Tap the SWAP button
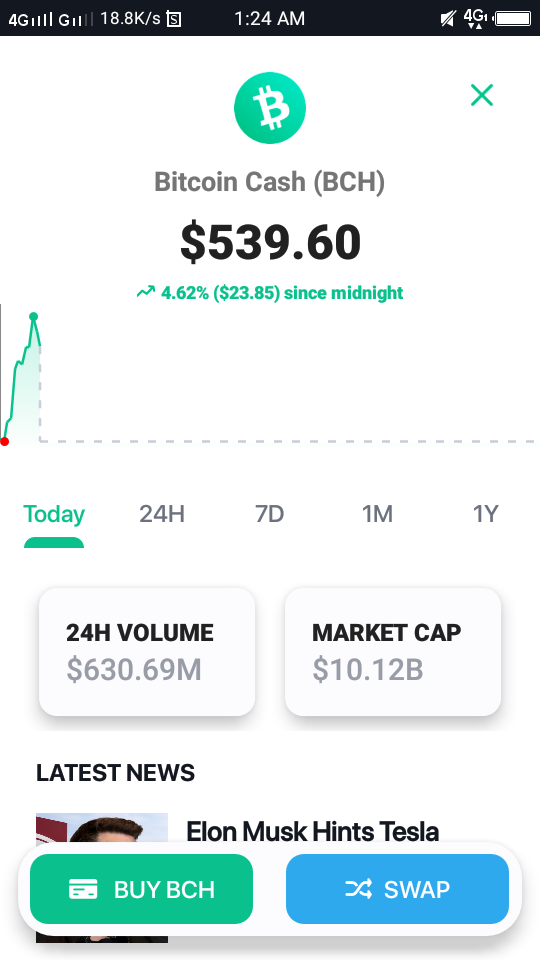 (397, 889)
